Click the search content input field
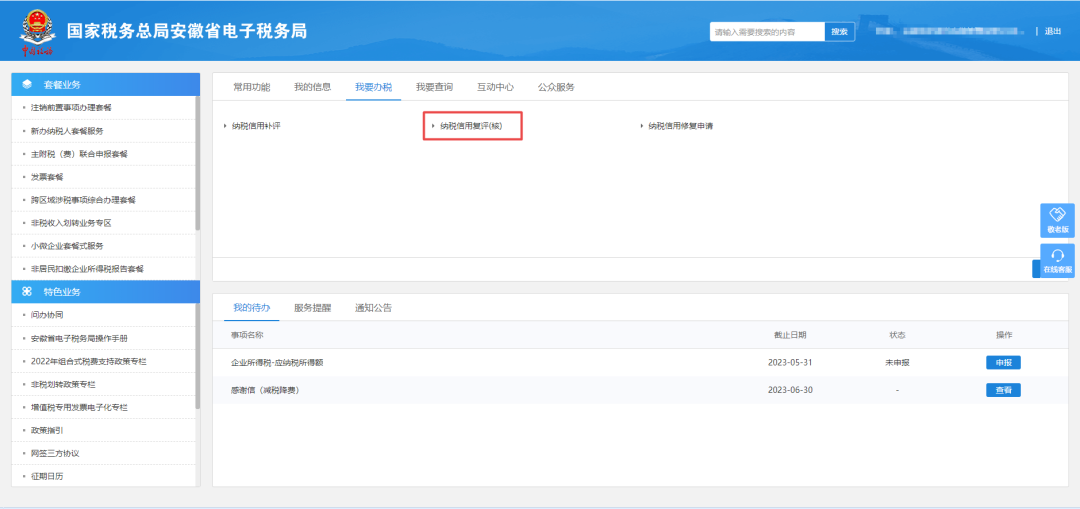 pyautogui.click(x=767, y=32)
